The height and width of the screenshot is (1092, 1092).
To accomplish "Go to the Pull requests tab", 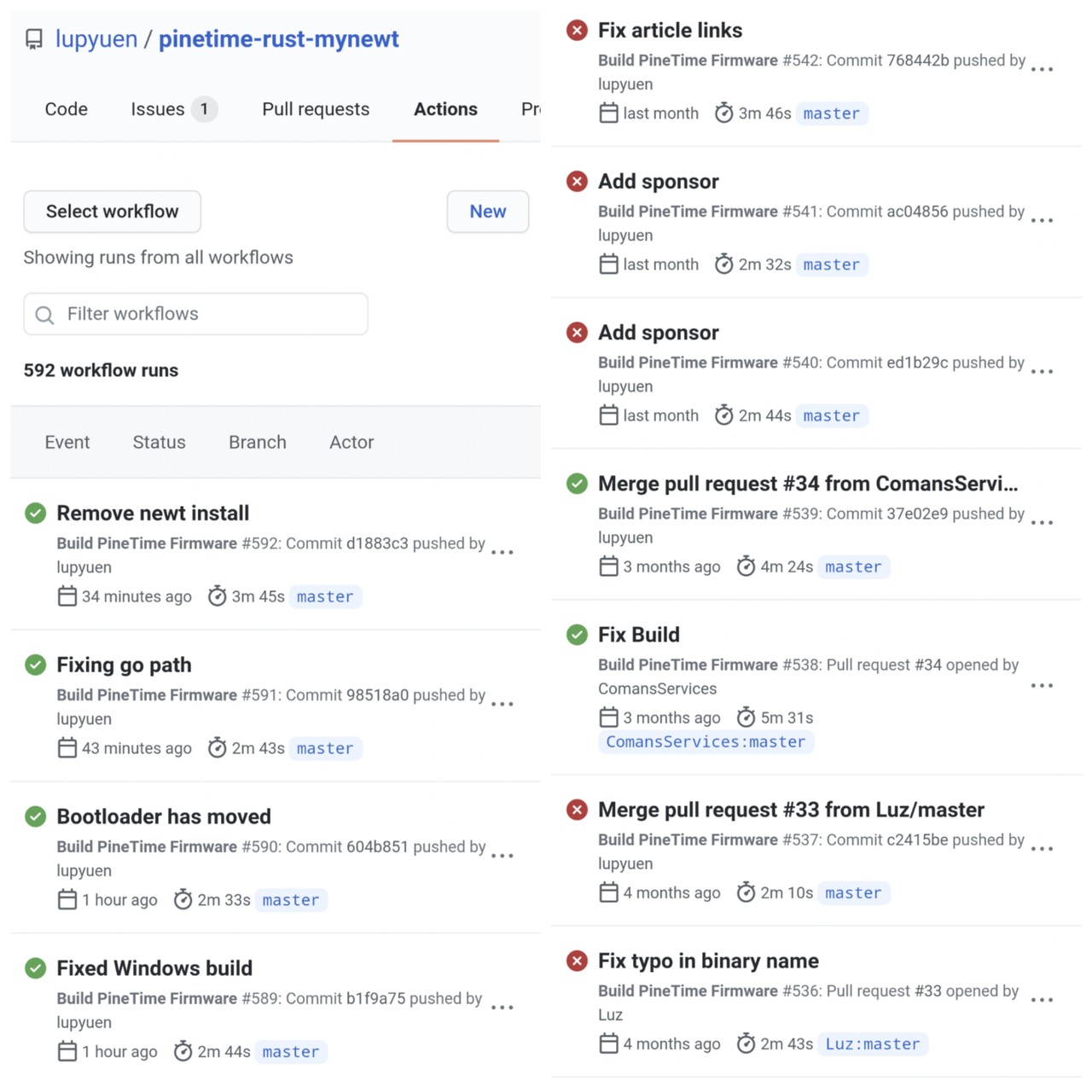I will [316, 109].
